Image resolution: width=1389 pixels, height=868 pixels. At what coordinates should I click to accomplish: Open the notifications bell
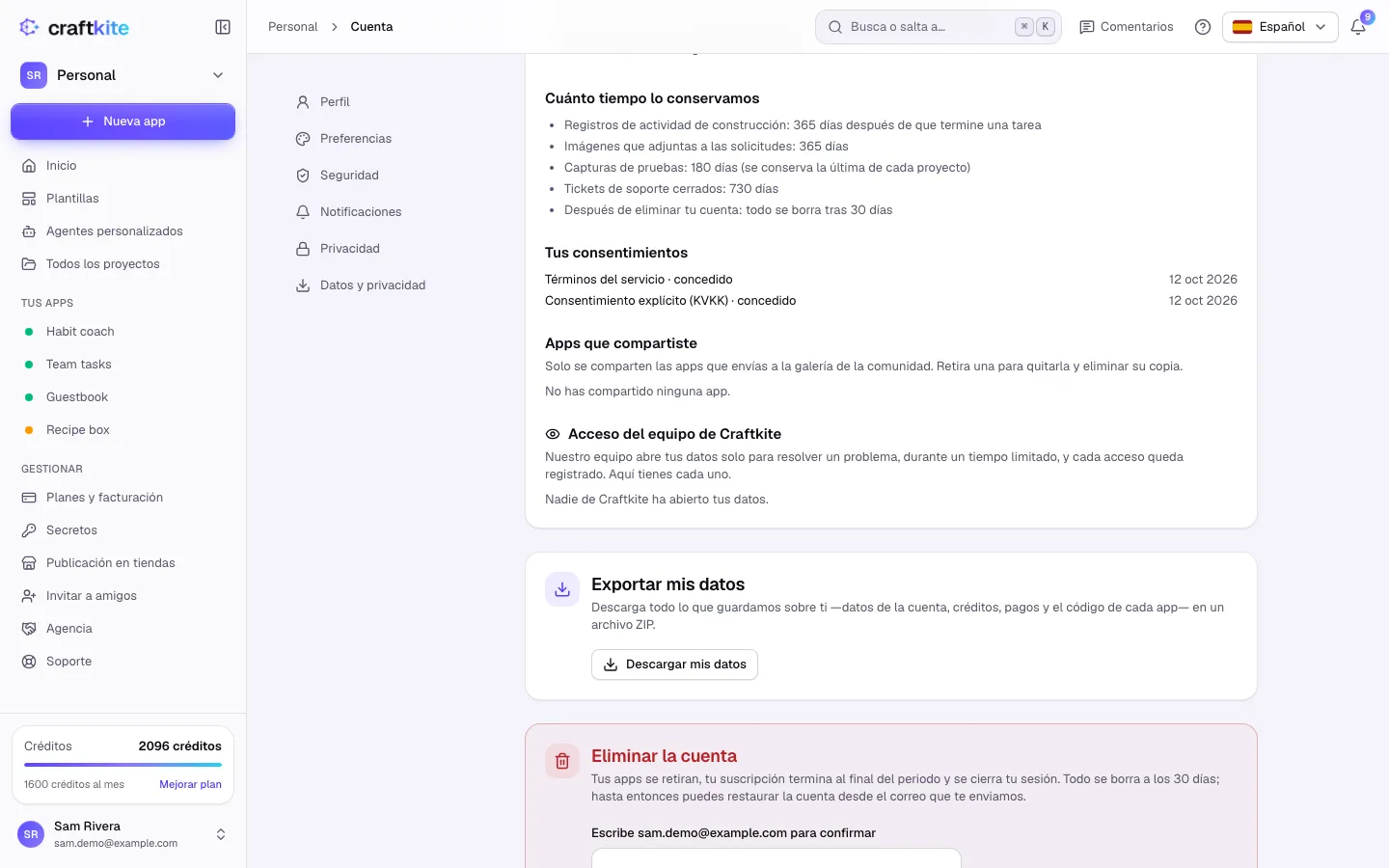pyautogui.click(x=1358, y=27)
